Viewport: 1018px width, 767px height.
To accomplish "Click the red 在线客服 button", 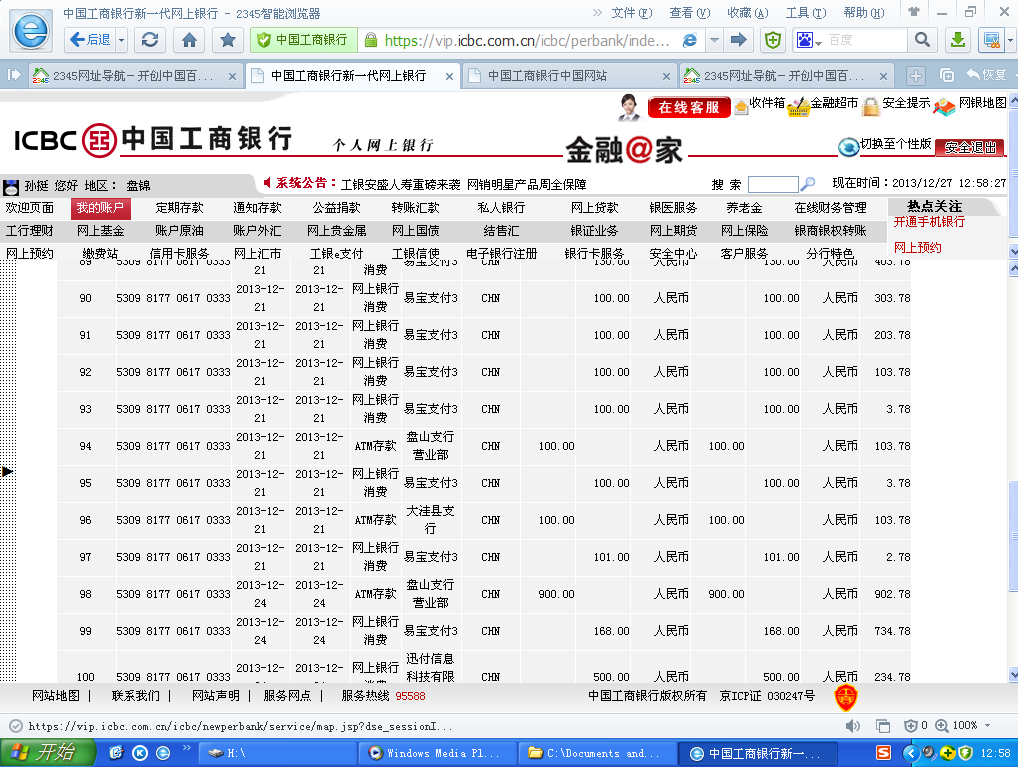I will (689, 107).
